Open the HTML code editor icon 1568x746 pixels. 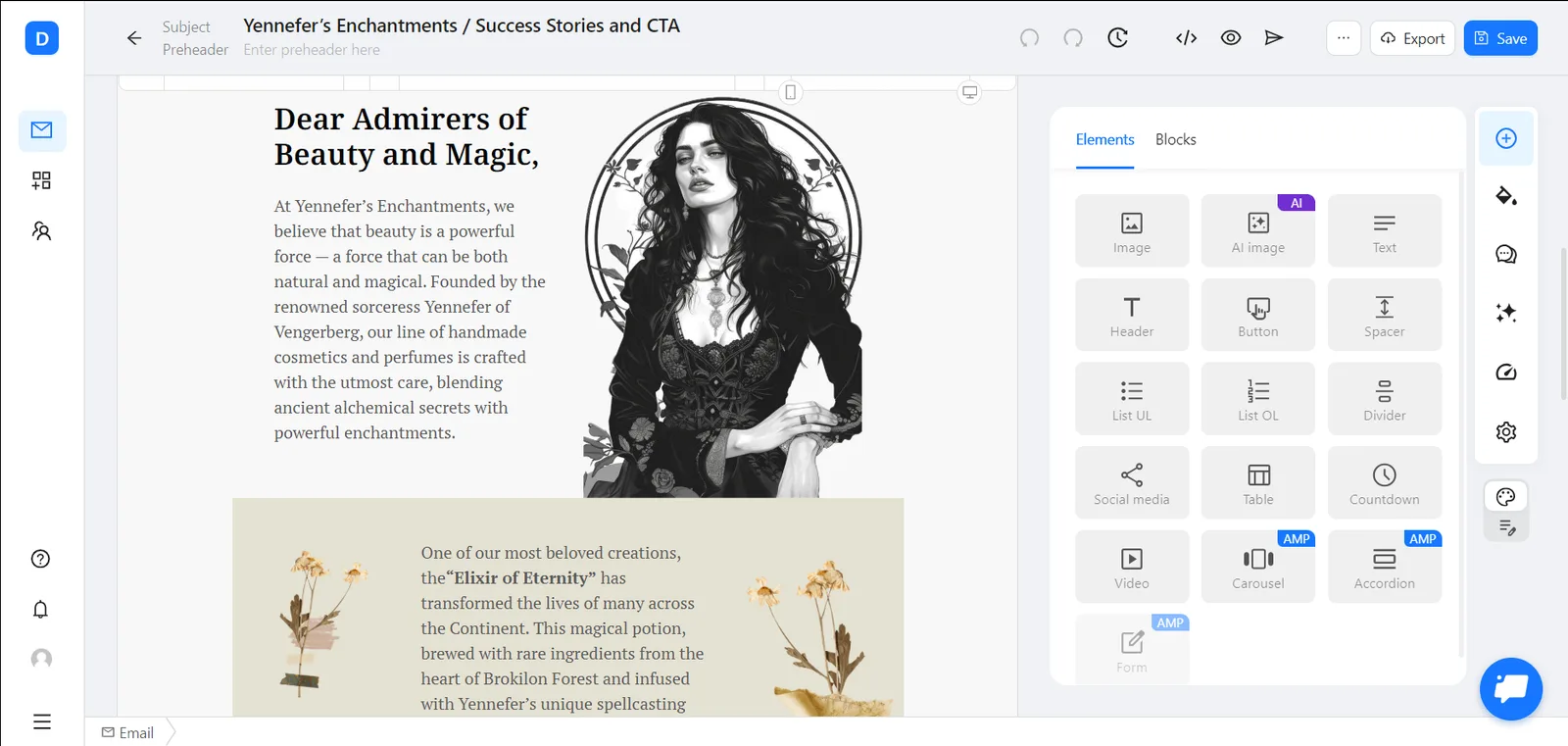[x=1186, y=38]
